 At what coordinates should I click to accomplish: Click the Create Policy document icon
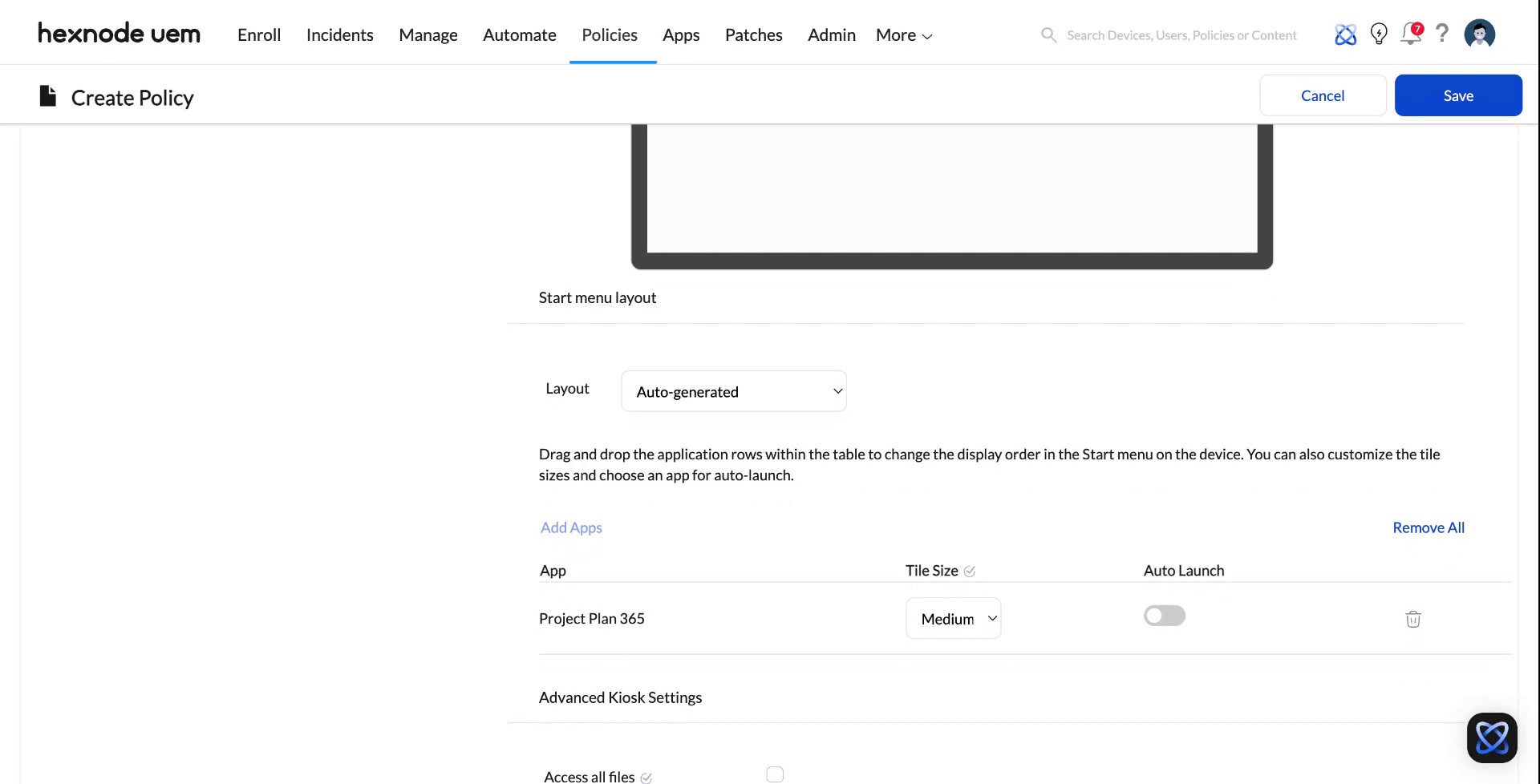point(47,95)
